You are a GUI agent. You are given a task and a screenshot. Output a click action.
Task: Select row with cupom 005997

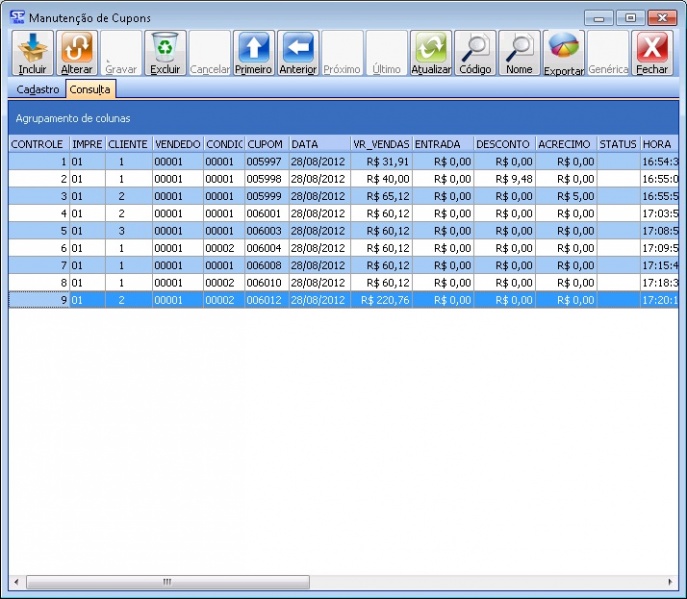point(265,161)
